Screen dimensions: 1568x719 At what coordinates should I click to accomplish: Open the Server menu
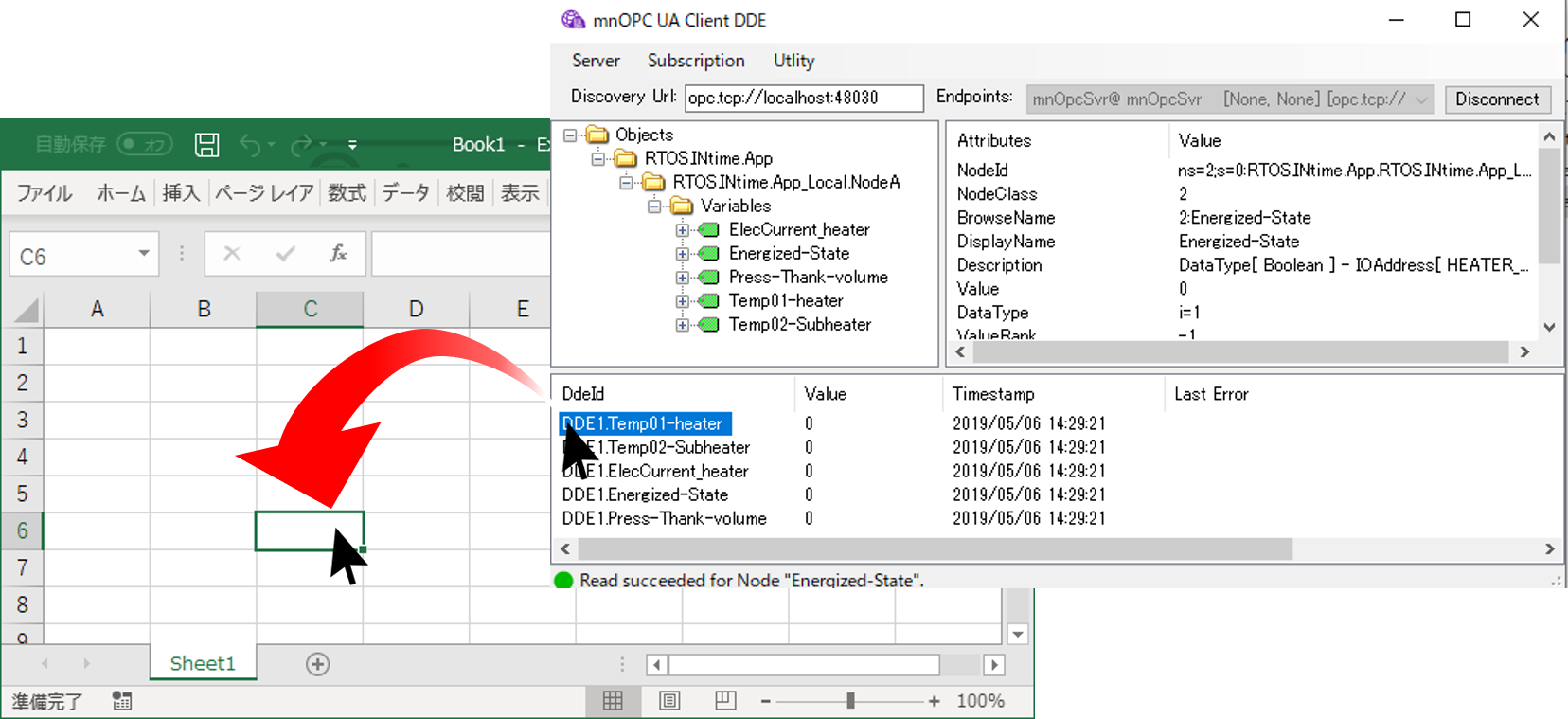pyautogui.click(x=596, y=61)
